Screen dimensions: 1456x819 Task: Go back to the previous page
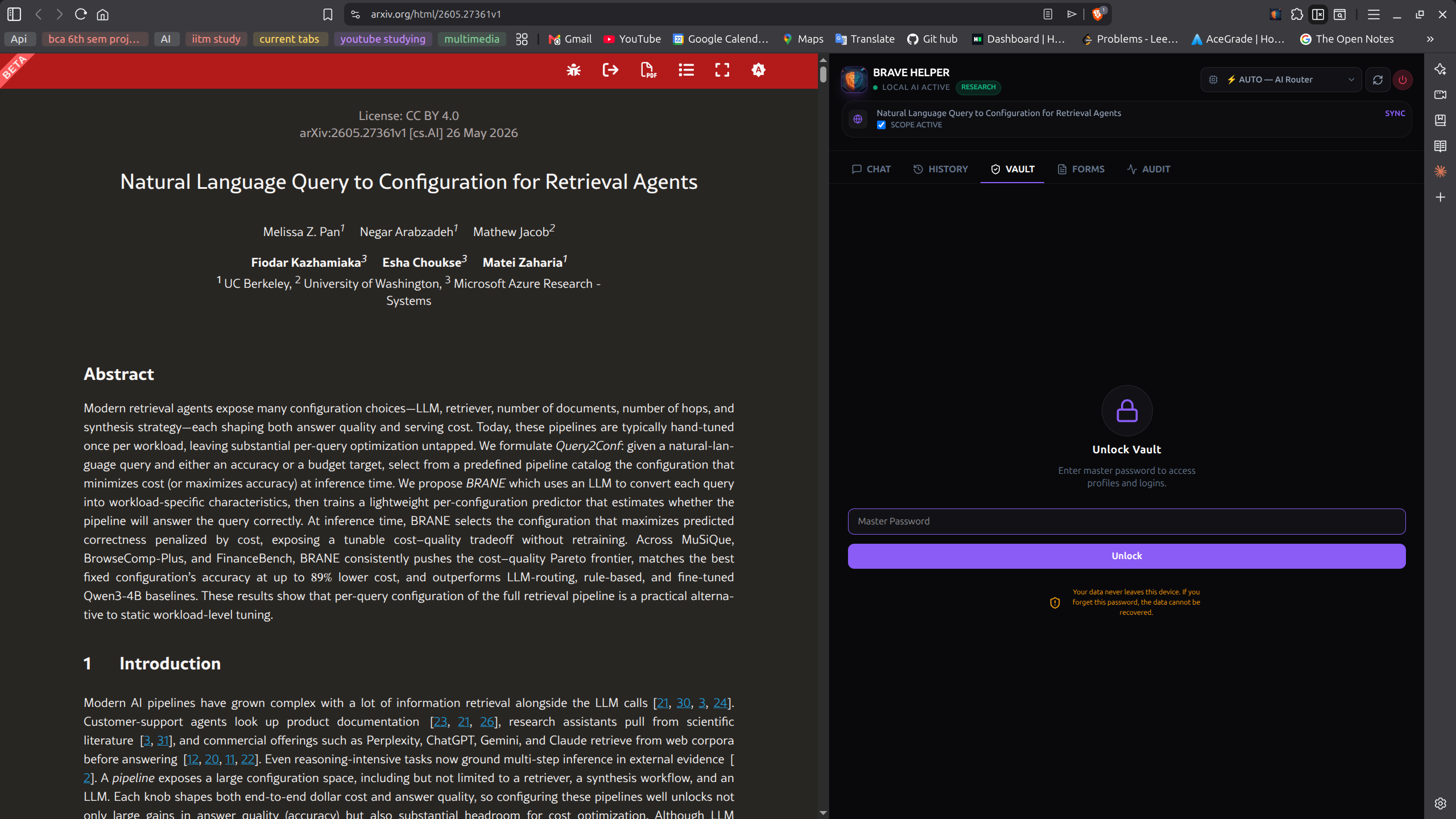[x=39, y=14]
